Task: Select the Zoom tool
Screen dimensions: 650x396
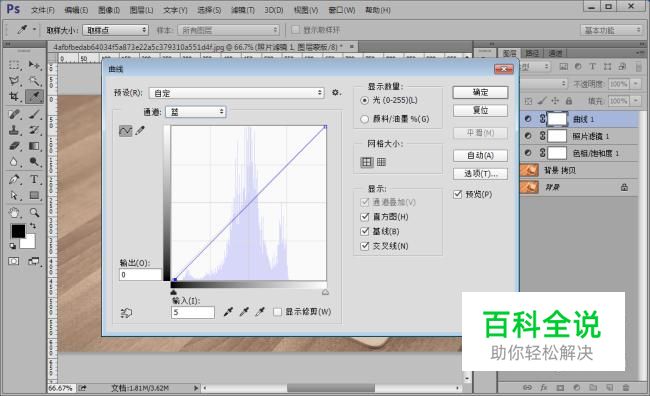Action: click(x=34, y=213)
